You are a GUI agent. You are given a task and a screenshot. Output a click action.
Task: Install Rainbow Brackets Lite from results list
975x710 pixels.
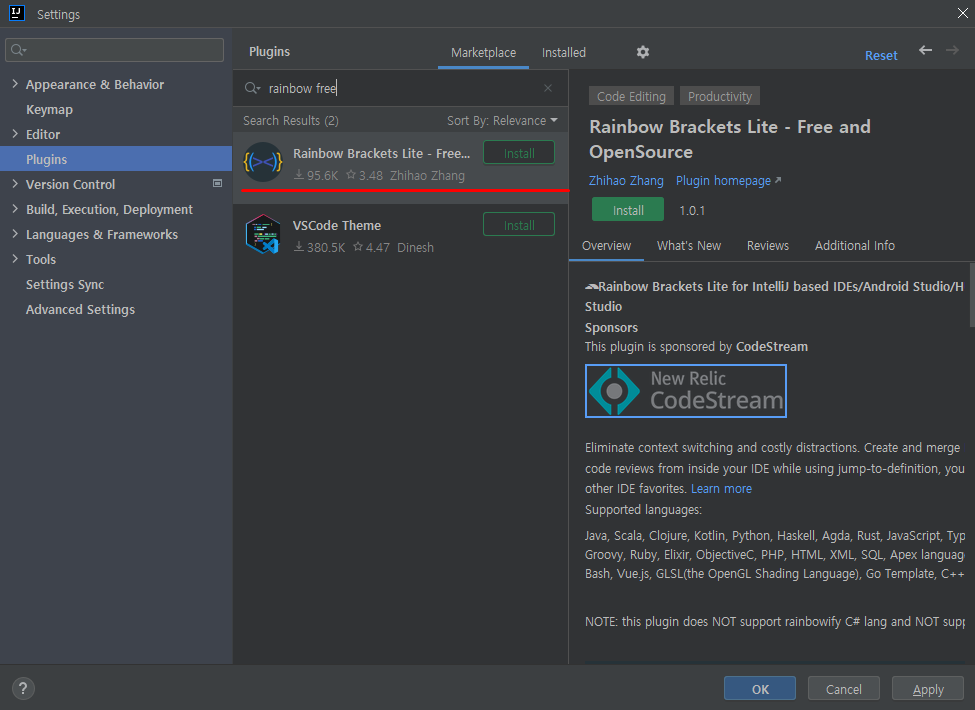pyautogui.click(x=519, y=153)
